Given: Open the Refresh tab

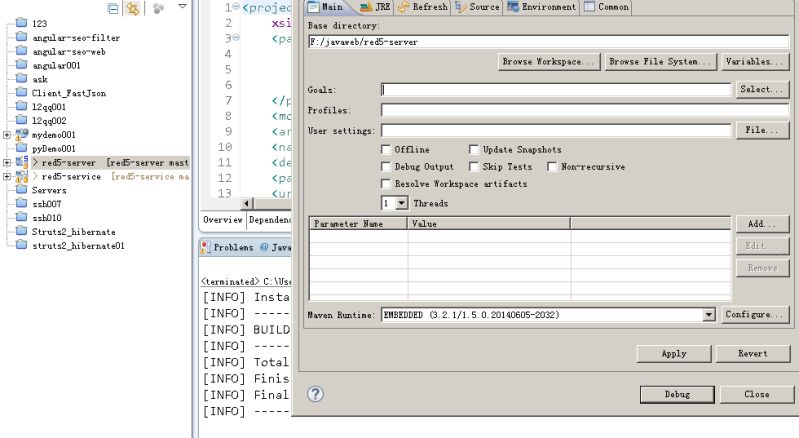Looking at the screenshot, I should tap(423, 7).
